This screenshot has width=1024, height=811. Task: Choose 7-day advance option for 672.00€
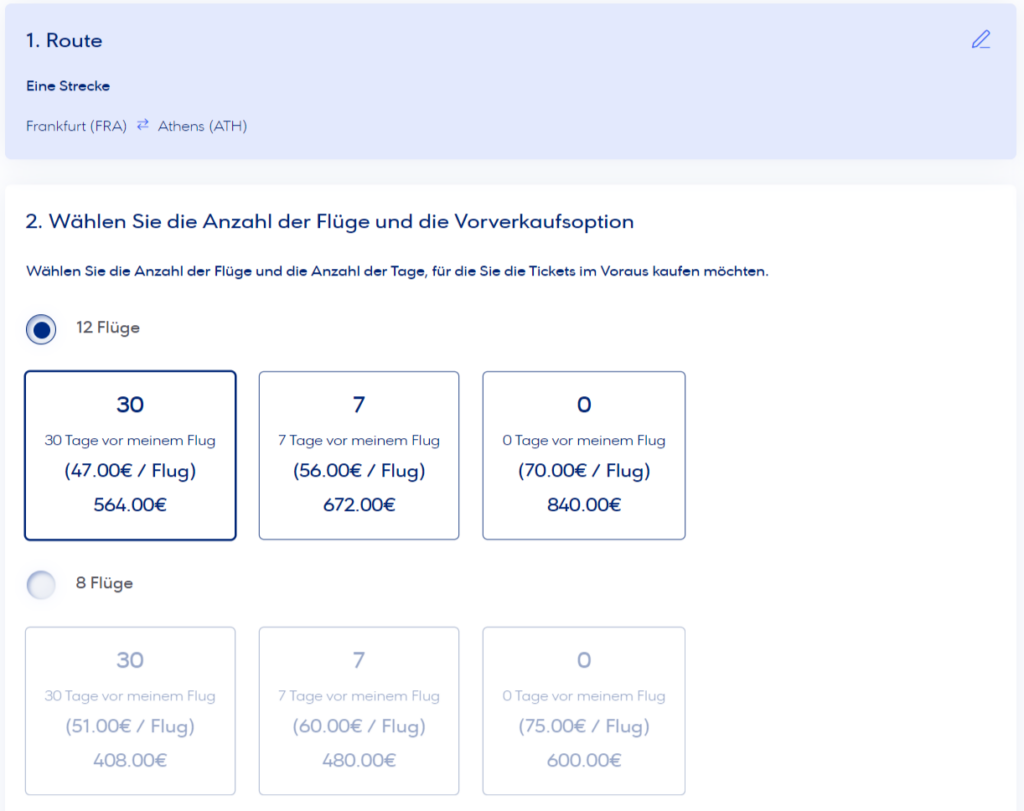[359, 455]
